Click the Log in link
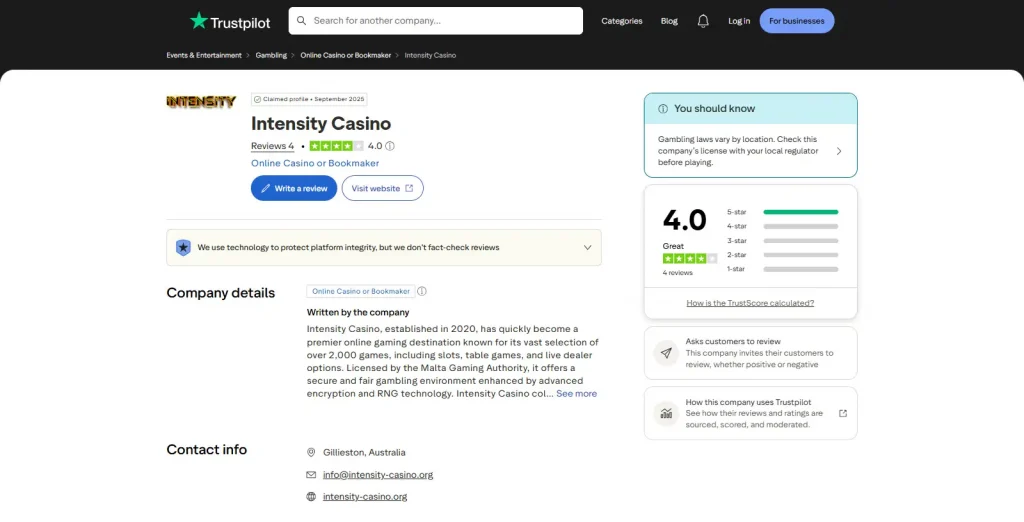 click(x=739, y=21)
